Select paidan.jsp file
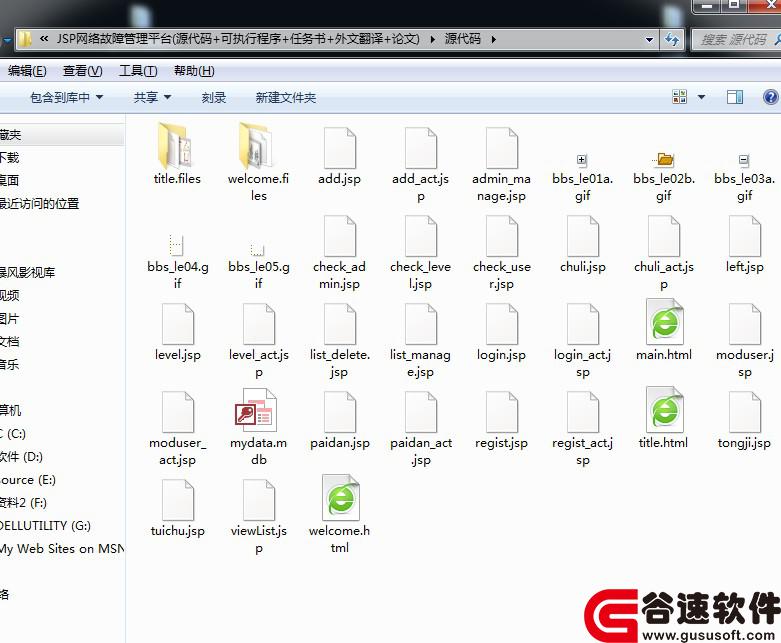Viewport: 781px width, 643px height. [340, 420]
